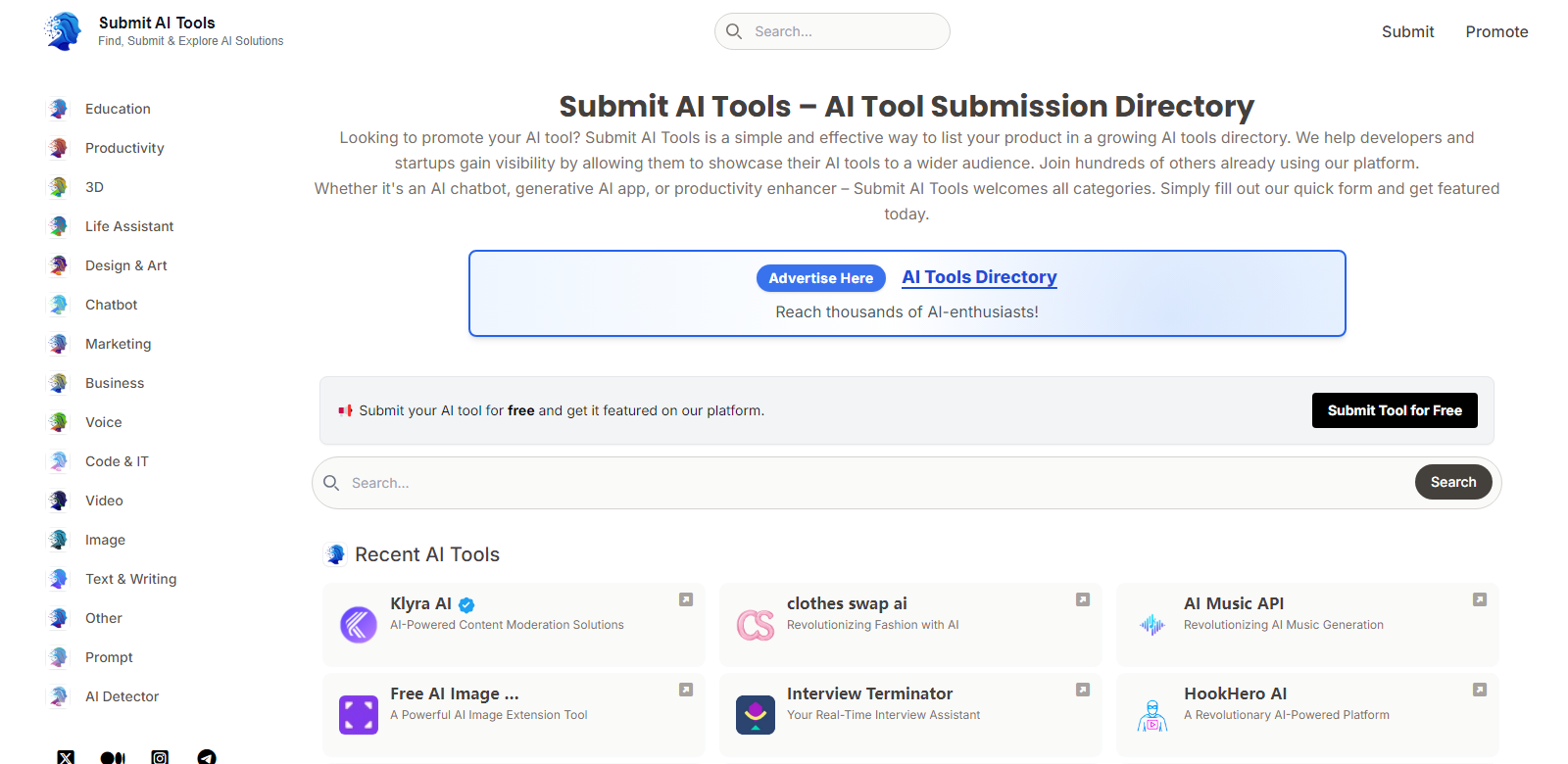Select the Image category
Image resolution: width=1568 pixels, height=764 pixels.
(x=105, y=540)
